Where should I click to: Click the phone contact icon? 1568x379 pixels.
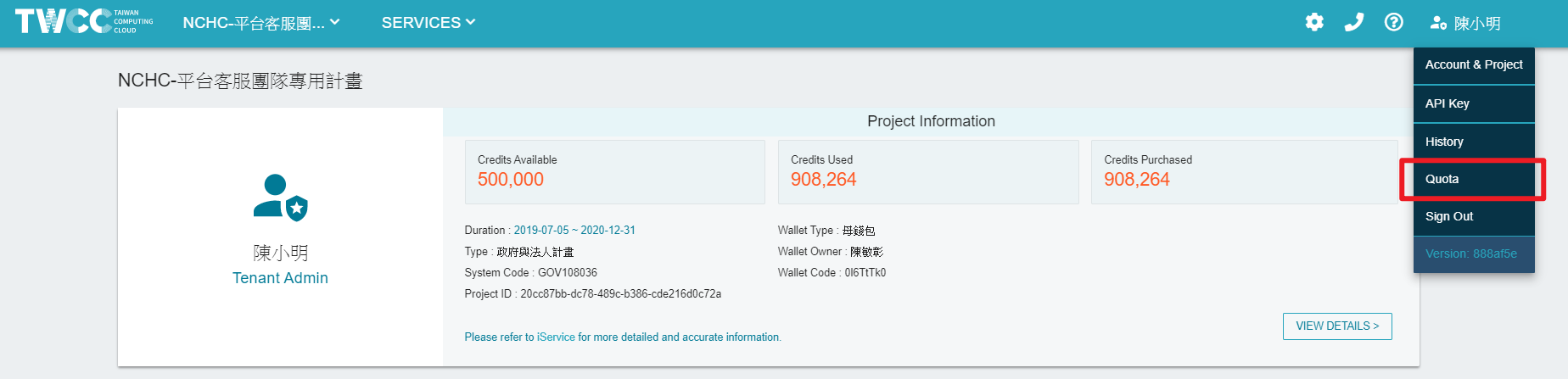(1354, 22)
